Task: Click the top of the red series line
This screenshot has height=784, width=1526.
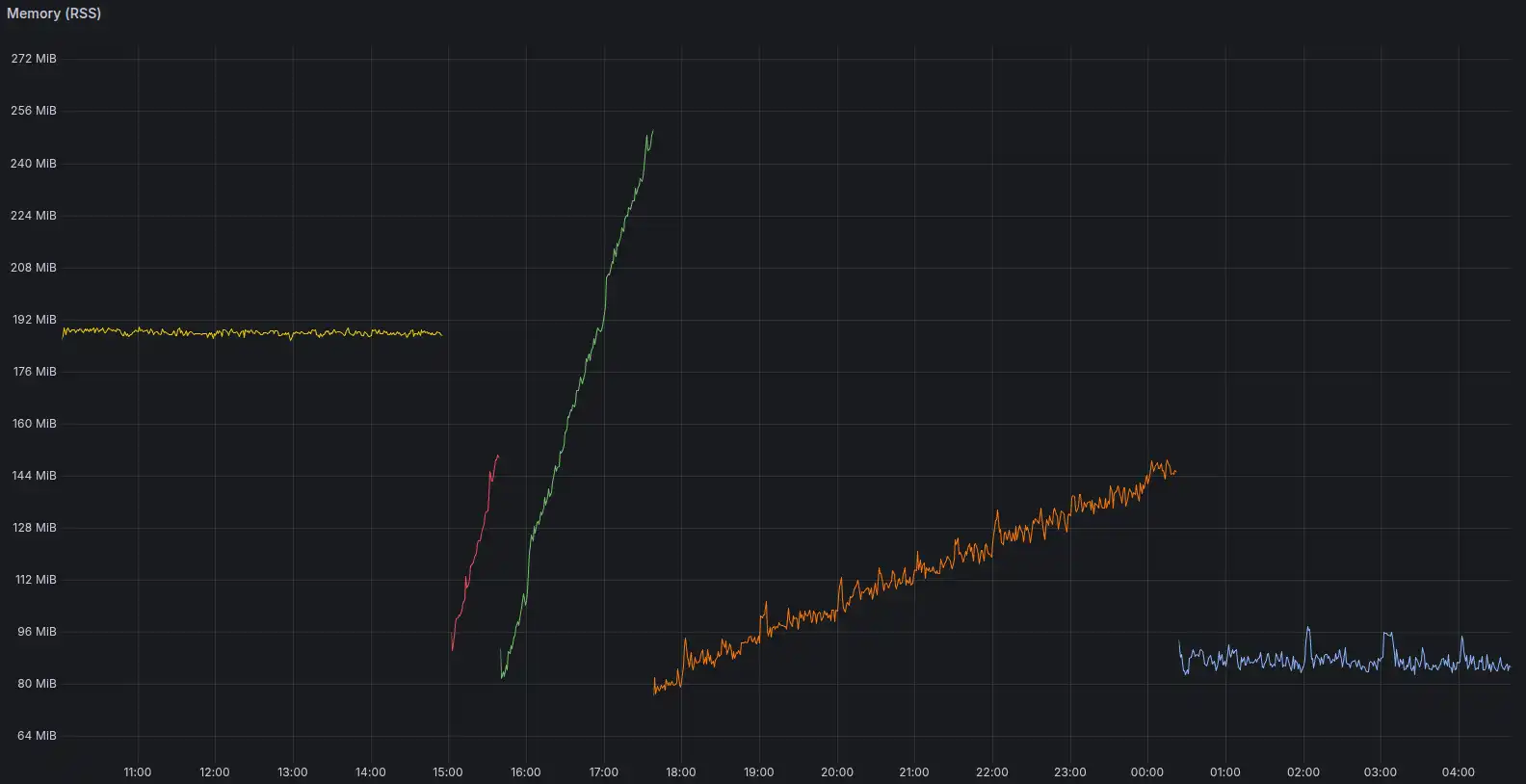Action: click(x=497, y=457)
